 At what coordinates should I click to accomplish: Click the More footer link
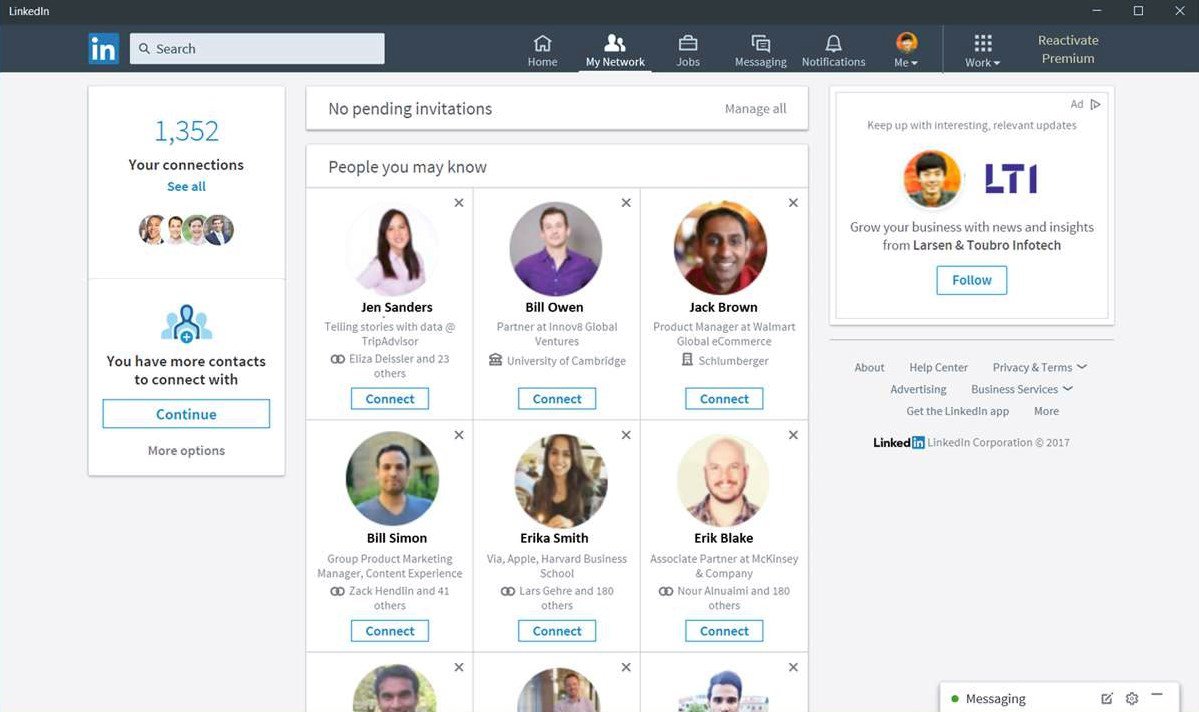pyautogui.click(x=1046, y=411)
